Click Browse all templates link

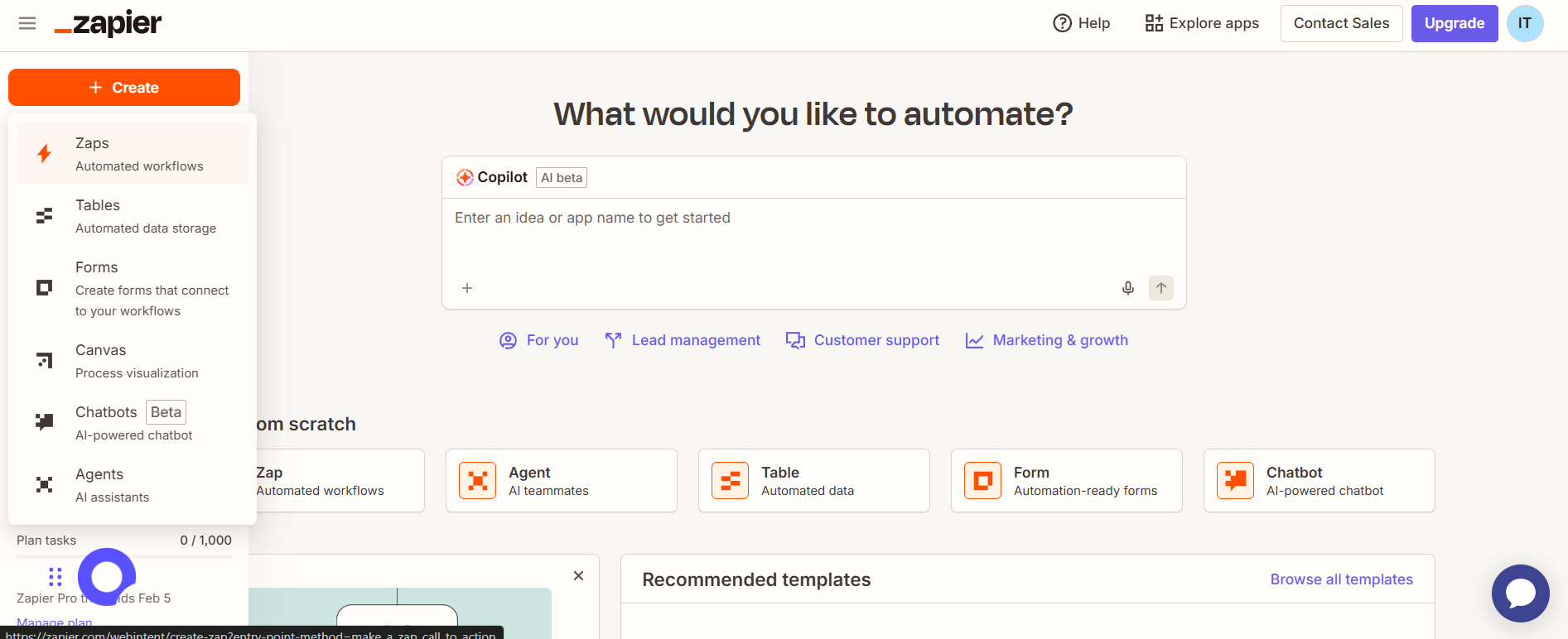[1342, 579]
